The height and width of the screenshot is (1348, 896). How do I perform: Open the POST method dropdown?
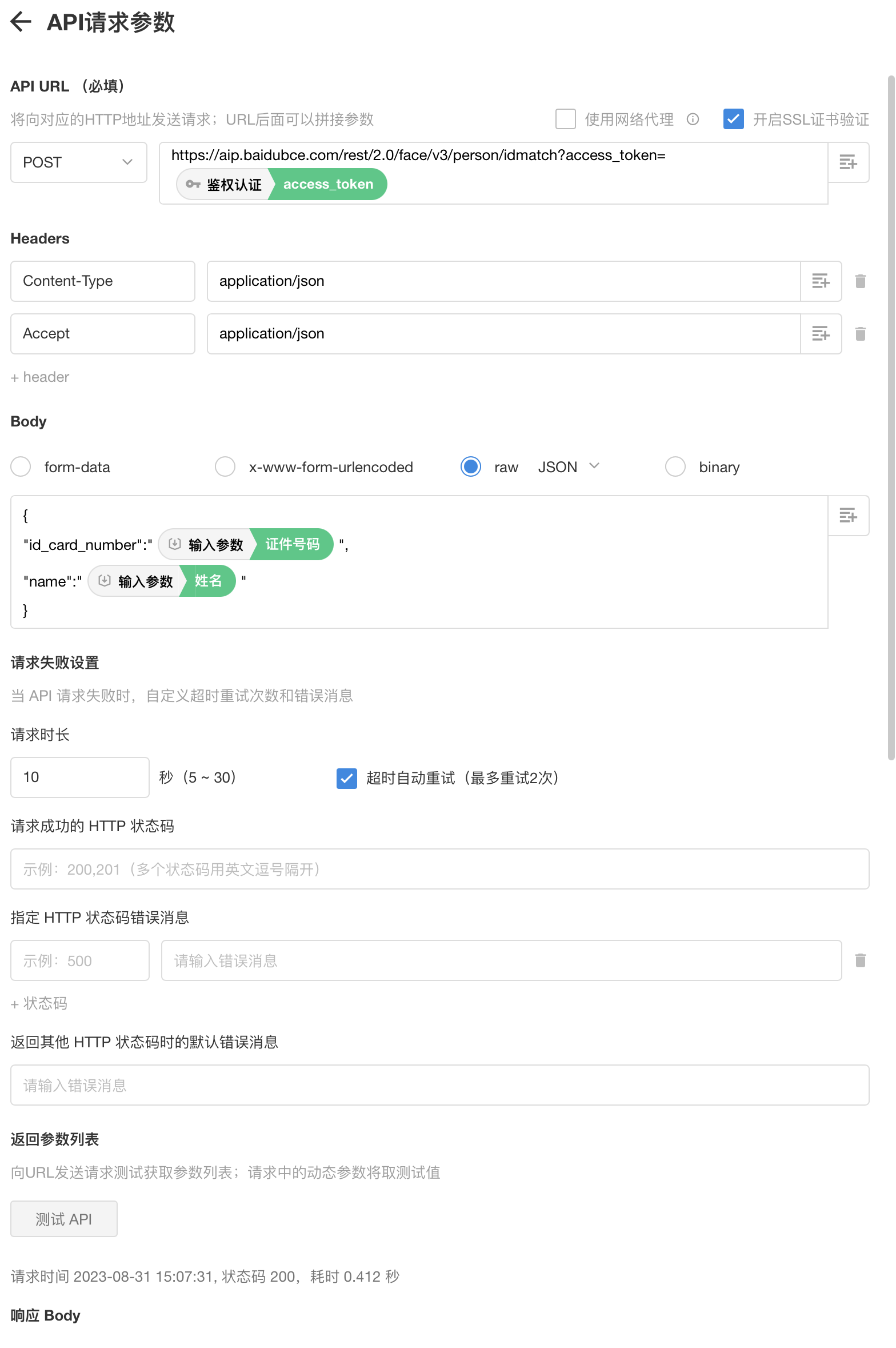[x=79, y=162]
